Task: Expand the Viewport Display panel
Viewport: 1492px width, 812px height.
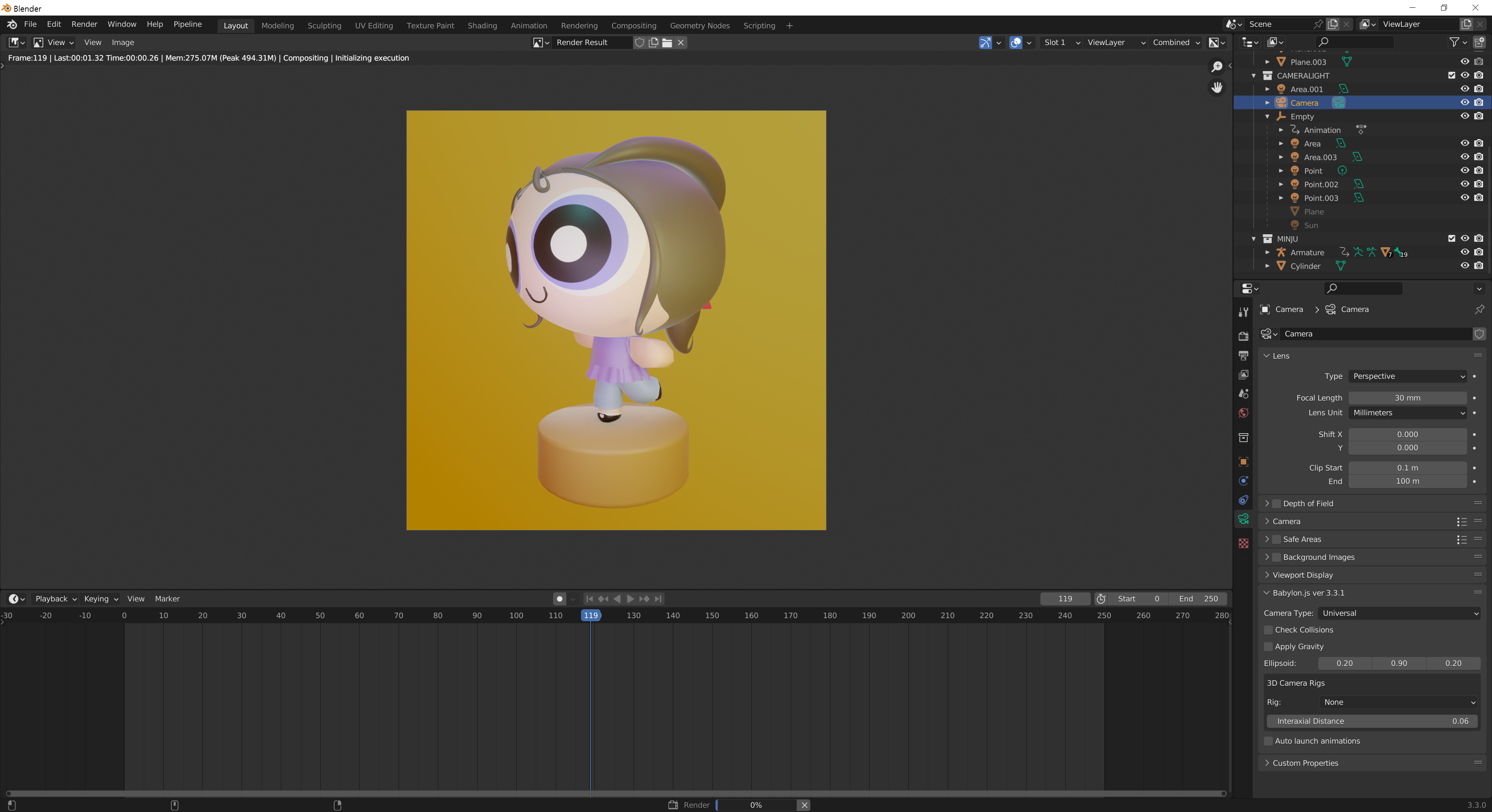Action: click(x=1302, y=575)
